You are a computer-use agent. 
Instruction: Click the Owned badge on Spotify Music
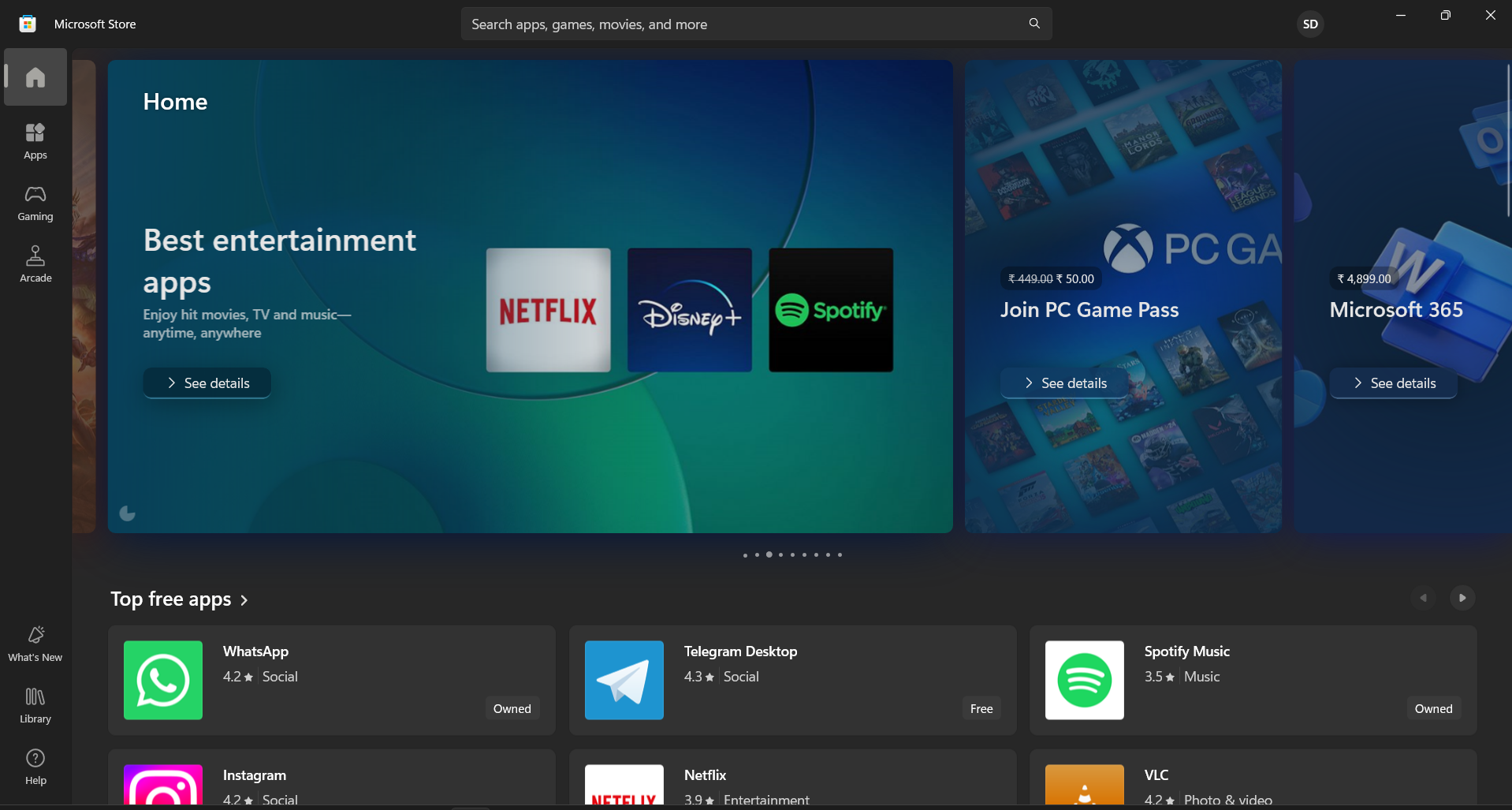tap(1433, 708)
